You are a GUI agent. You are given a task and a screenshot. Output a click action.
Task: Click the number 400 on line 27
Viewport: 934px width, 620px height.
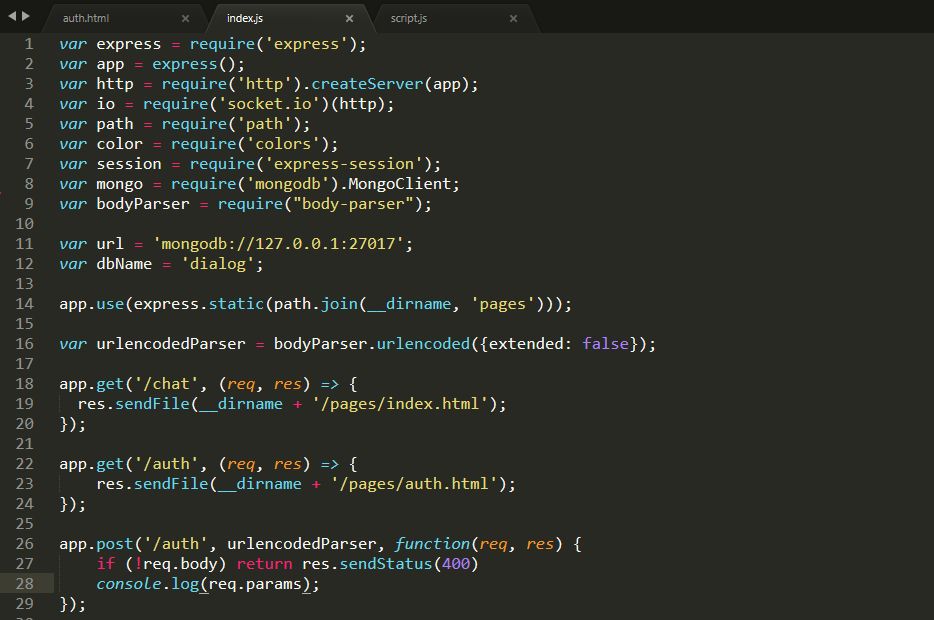tap(456, 564)
